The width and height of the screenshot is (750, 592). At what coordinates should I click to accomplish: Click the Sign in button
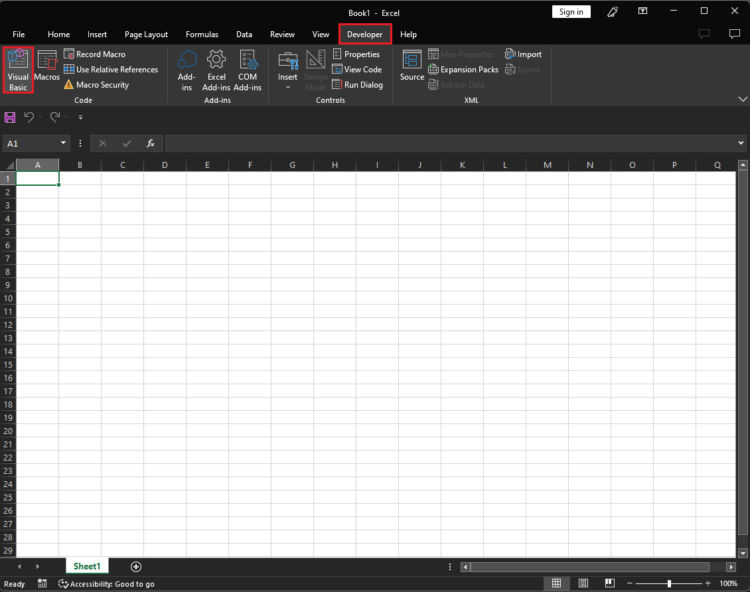(571, 12)
